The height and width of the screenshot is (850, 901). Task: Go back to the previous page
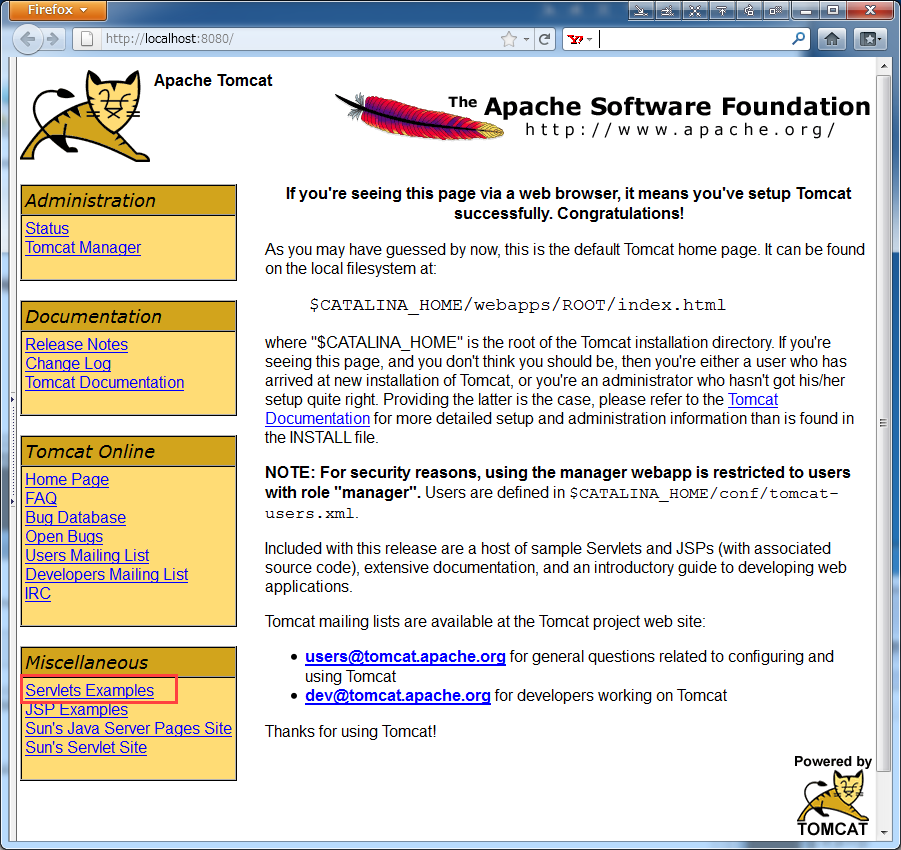point(27,39)
